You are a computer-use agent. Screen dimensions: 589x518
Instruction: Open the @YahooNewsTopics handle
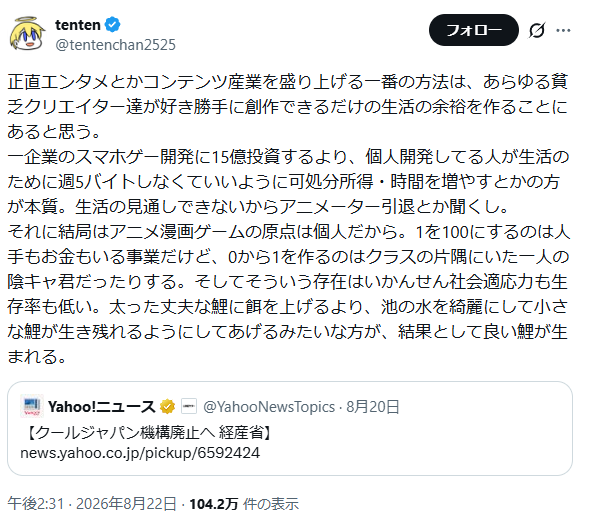(269, 407)
